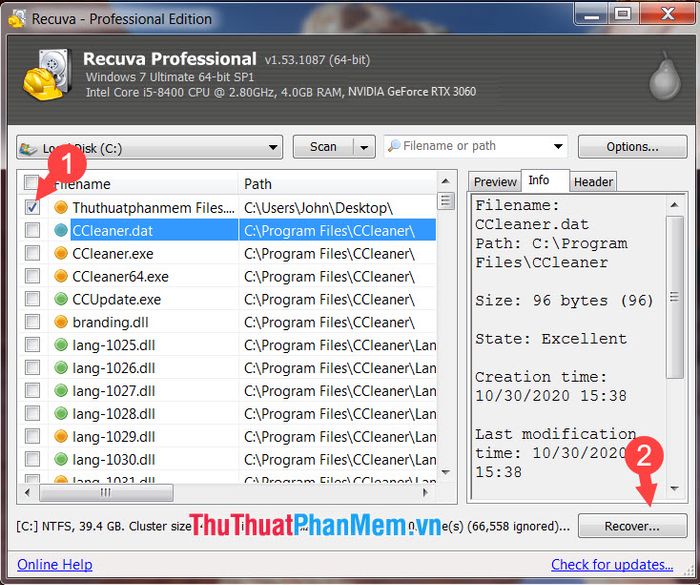Check the lang-1030.dll checkbox

[x=32, y=459]
